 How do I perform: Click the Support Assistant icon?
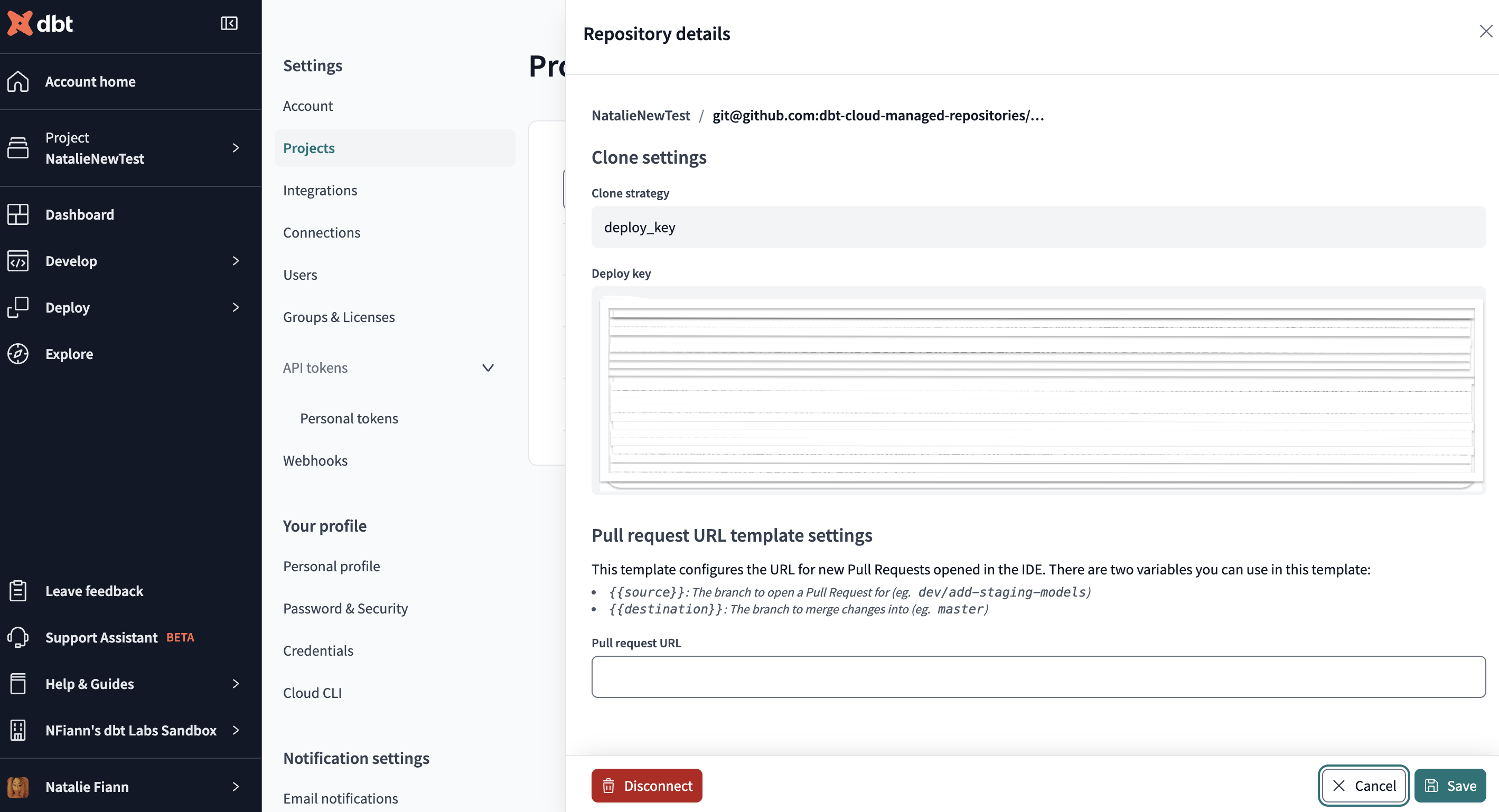coord(17,637)
